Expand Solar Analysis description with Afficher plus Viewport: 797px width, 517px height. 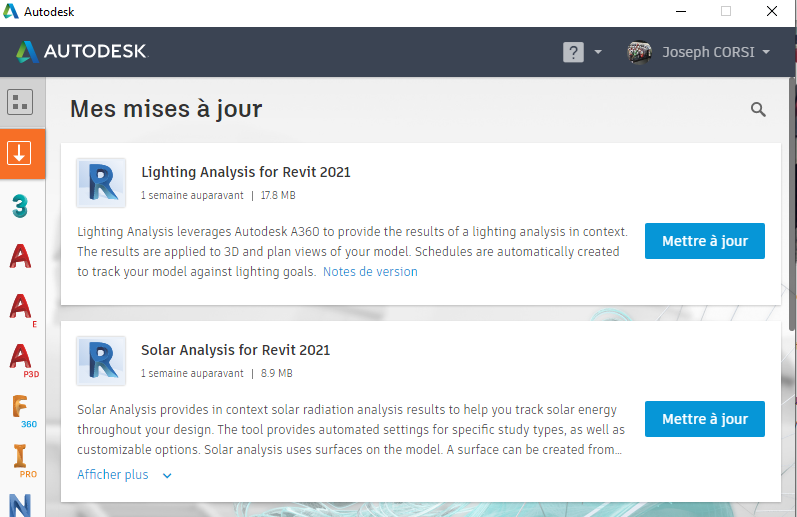click(x=124, y=475)
